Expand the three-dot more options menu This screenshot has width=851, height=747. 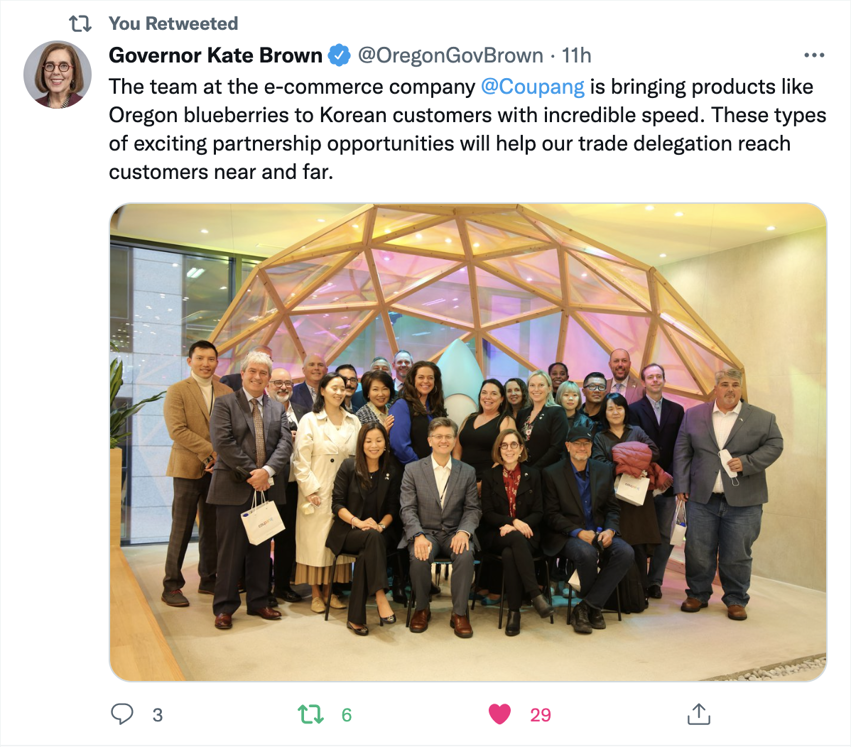point(814,55)
